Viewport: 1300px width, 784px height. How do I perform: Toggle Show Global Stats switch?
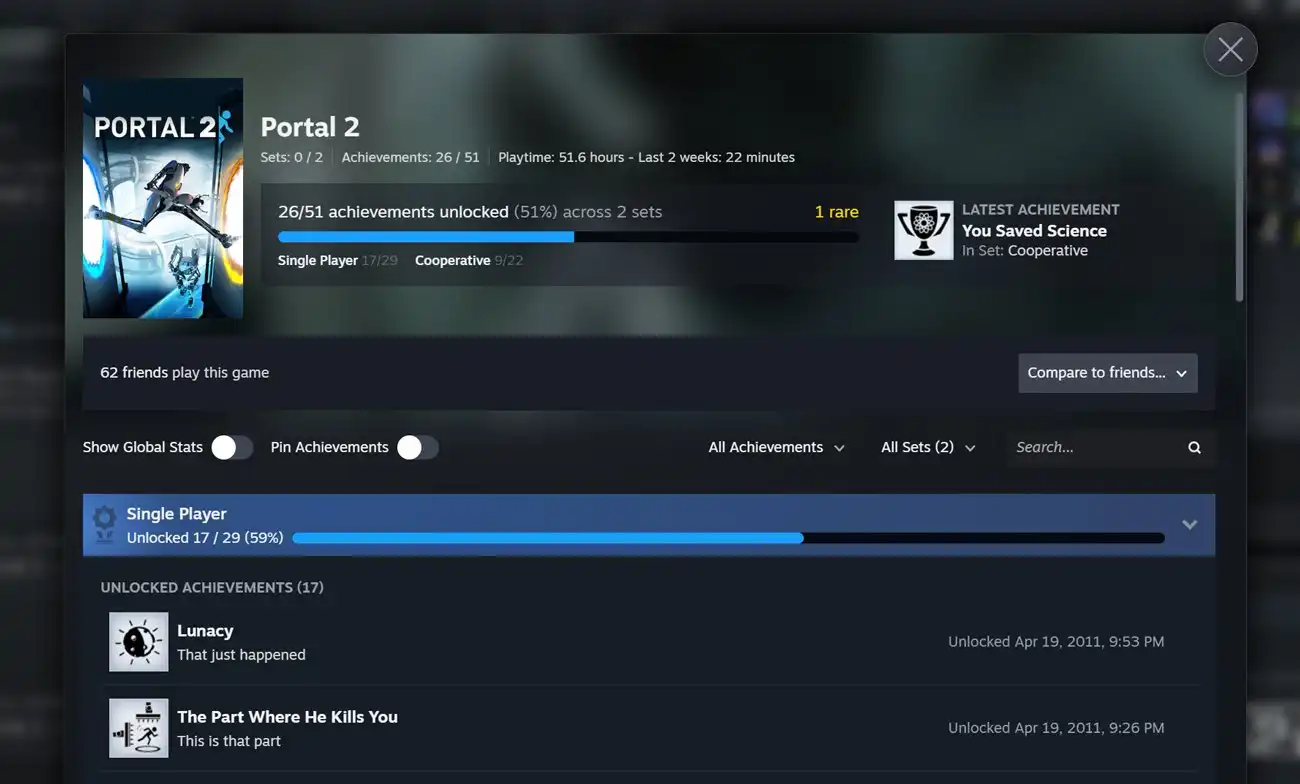pos(232,448)
